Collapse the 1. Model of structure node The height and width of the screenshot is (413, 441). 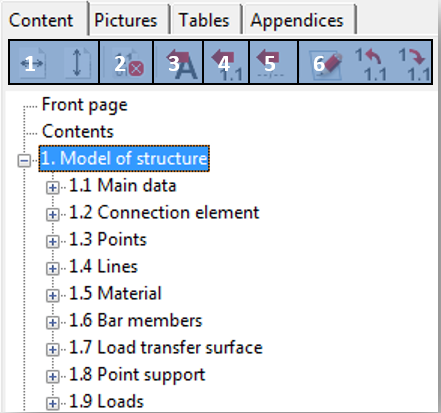tap(24, 161)
